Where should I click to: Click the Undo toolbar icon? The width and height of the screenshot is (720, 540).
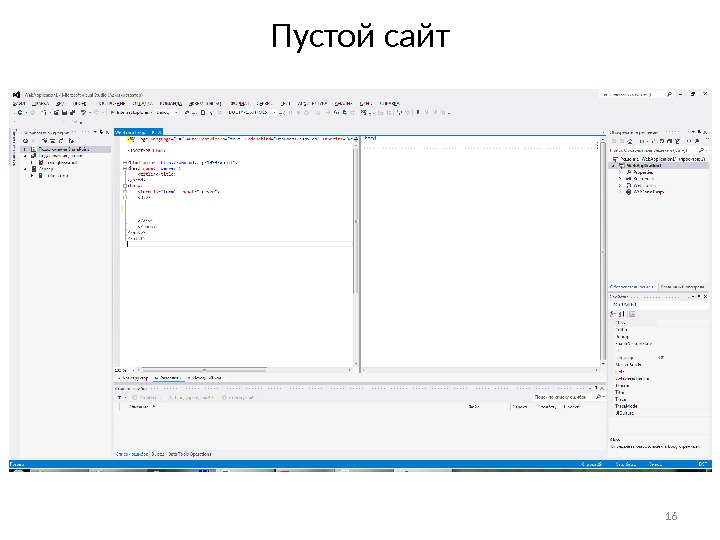coord(83,112)
